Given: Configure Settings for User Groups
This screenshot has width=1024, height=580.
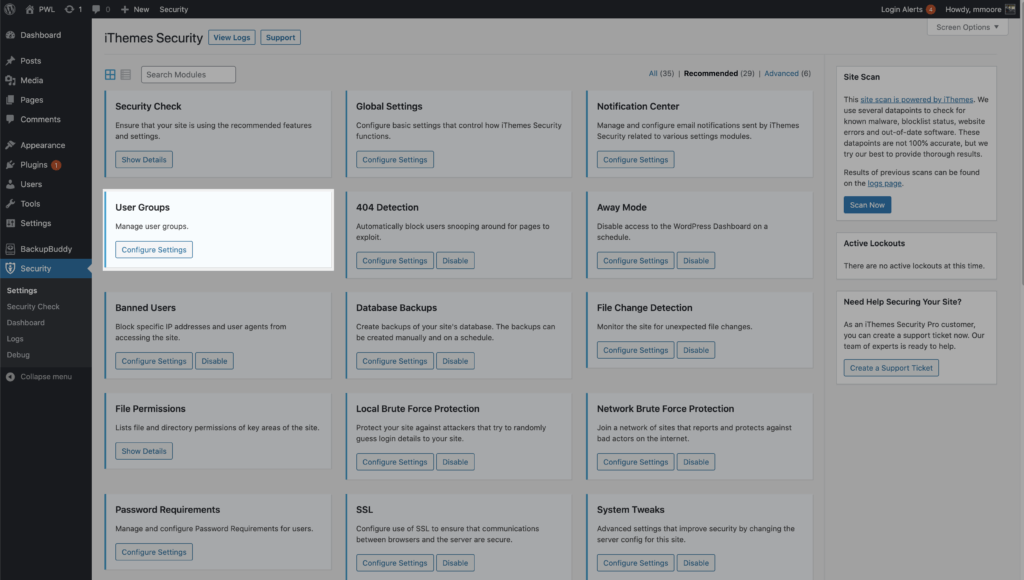Looking at the screenshot, I should coord(153,250).
